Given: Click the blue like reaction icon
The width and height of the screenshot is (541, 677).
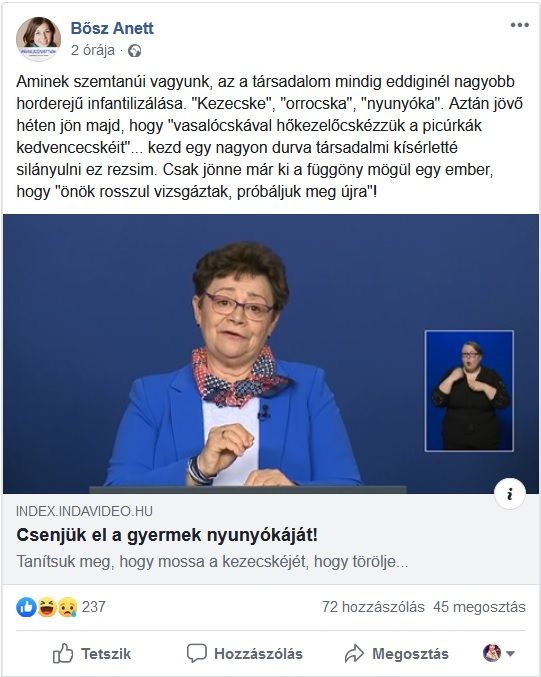Looking at the screenshot, I should point(26,607).
